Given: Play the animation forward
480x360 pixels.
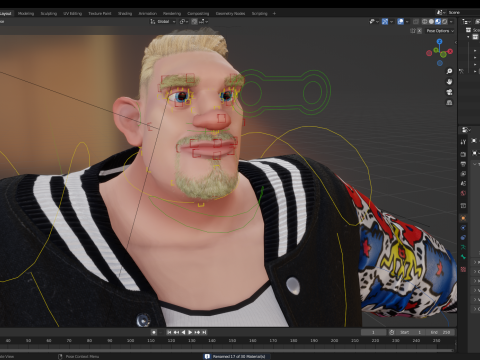Looking at the screenshot, I should pyautogui.click(x=190, y=332).
